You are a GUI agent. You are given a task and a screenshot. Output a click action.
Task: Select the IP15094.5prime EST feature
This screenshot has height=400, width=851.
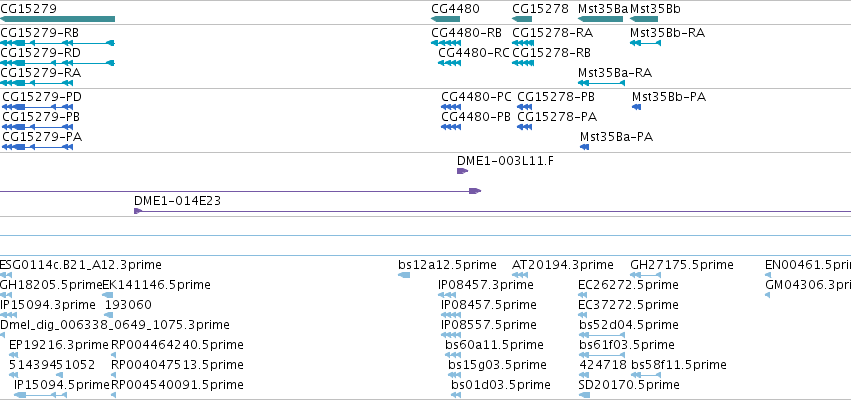pos(40,395)
